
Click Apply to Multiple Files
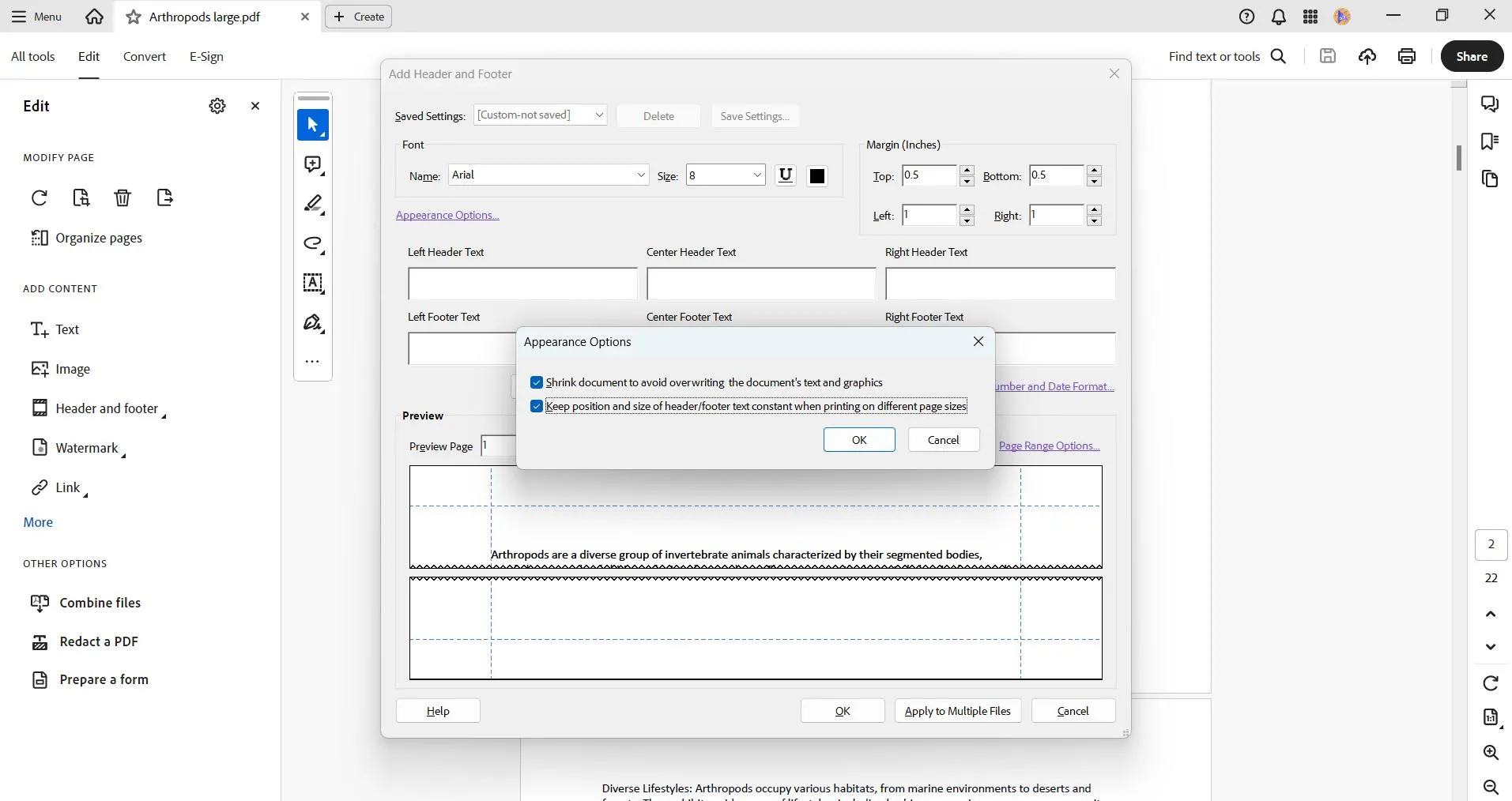[957, 711]
